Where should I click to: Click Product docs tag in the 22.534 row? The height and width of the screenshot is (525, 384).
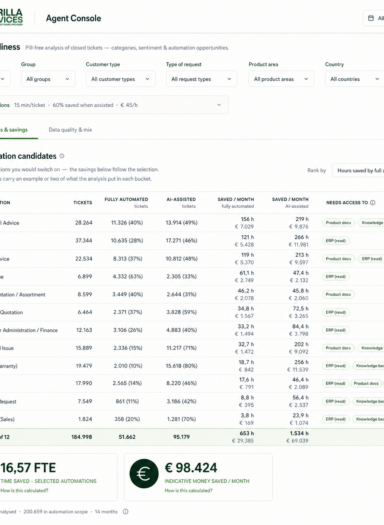(338, 259)
